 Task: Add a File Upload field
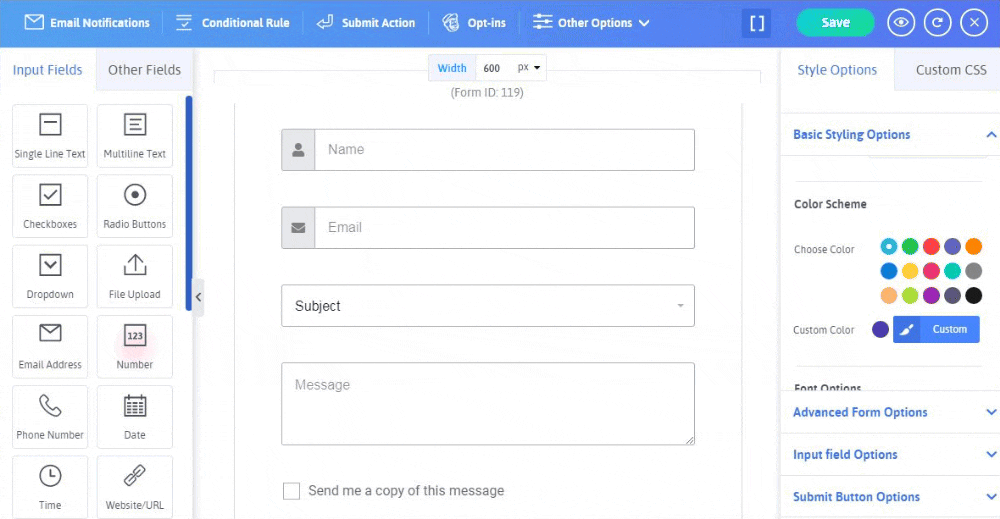135,276
